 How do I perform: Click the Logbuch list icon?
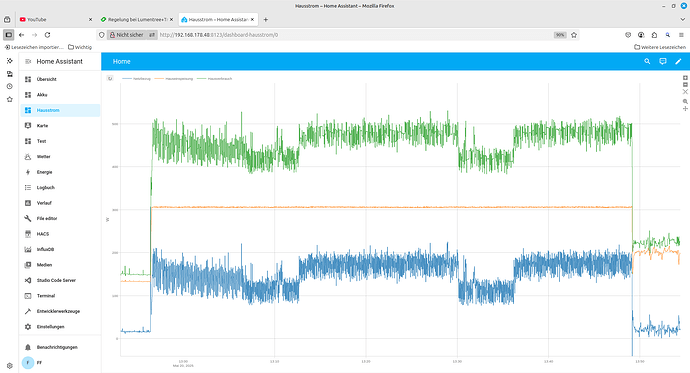(x=28, y=187)
